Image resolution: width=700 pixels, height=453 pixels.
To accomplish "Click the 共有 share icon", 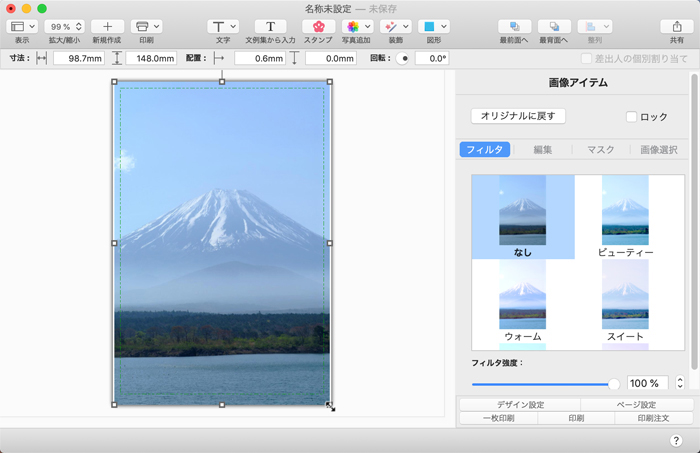I will (676, 26).
